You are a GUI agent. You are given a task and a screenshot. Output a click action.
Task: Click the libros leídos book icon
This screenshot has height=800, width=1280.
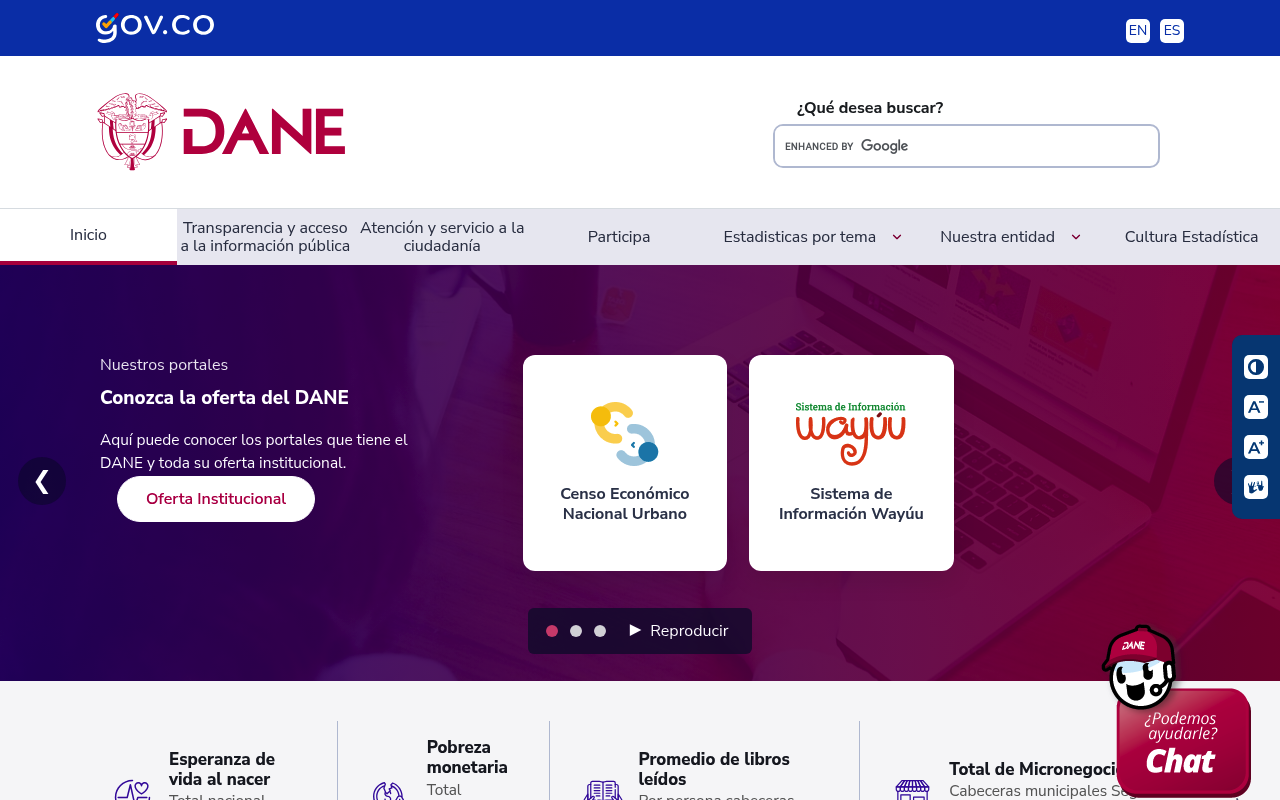[602, 790]
